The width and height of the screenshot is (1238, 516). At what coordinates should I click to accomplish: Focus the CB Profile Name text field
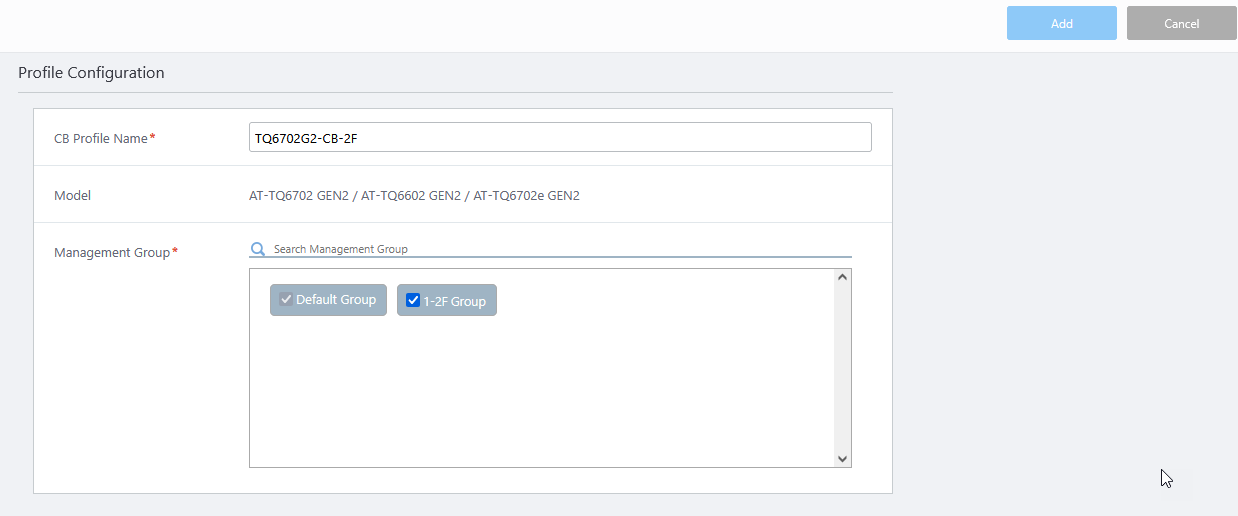[x=559, y=138]
